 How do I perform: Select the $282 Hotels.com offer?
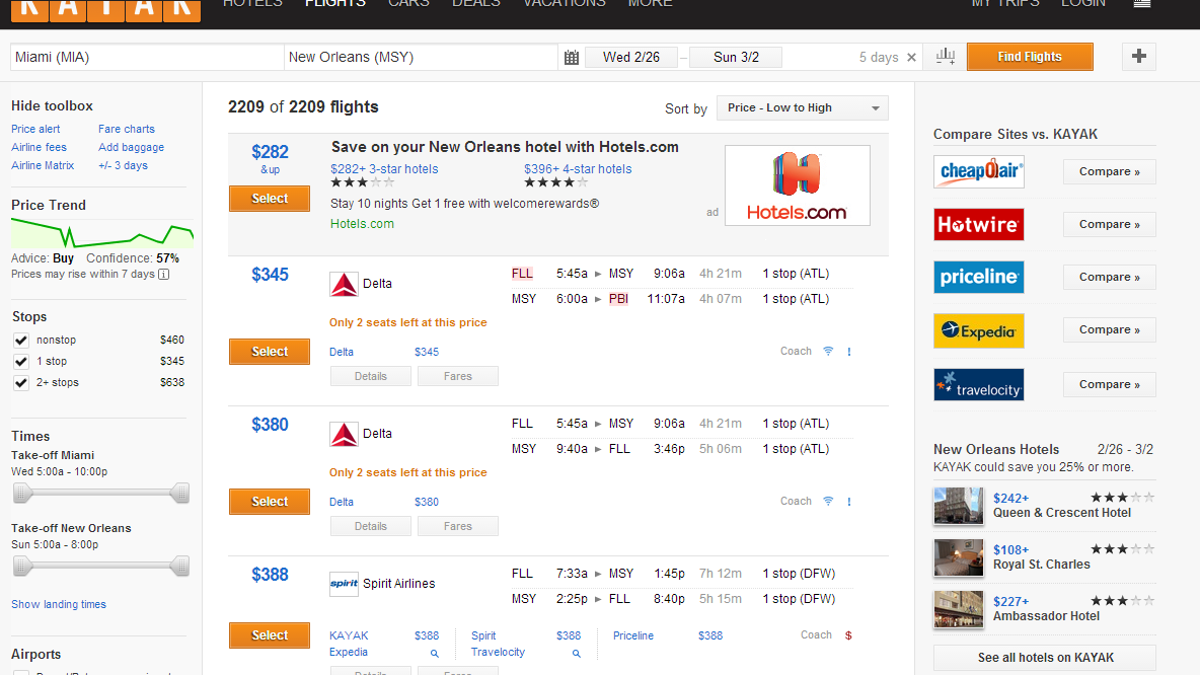(x=269, y=199)
